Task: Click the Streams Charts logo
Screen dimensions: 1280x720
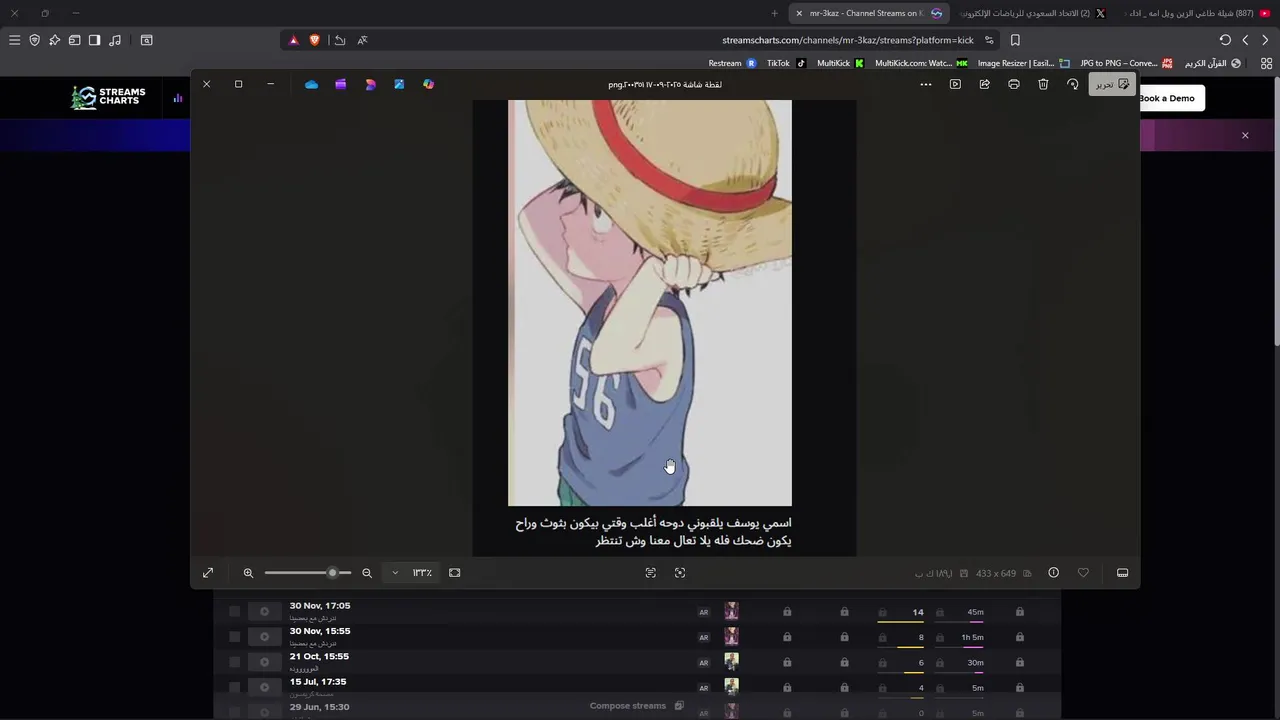Action: pyautogui.click(x=108, y=97)
